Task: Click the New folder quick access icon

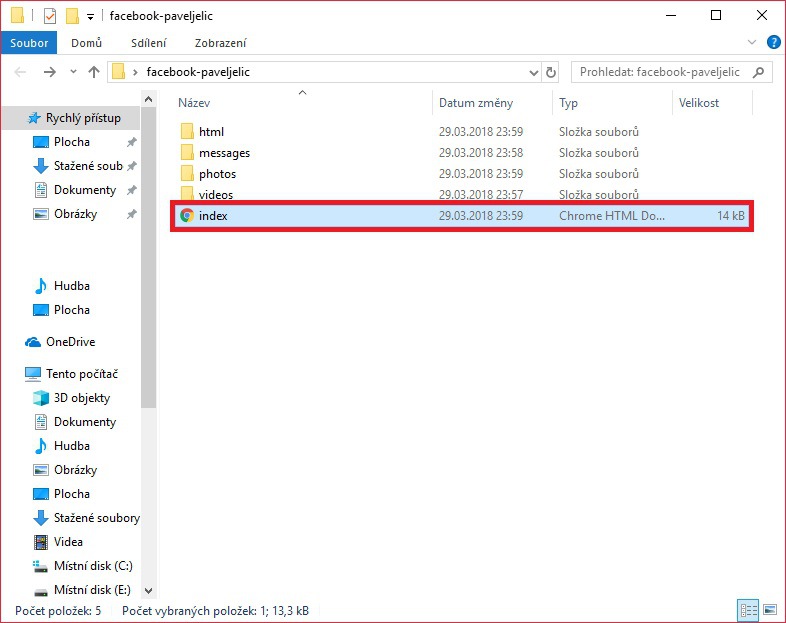Action: 72,16
